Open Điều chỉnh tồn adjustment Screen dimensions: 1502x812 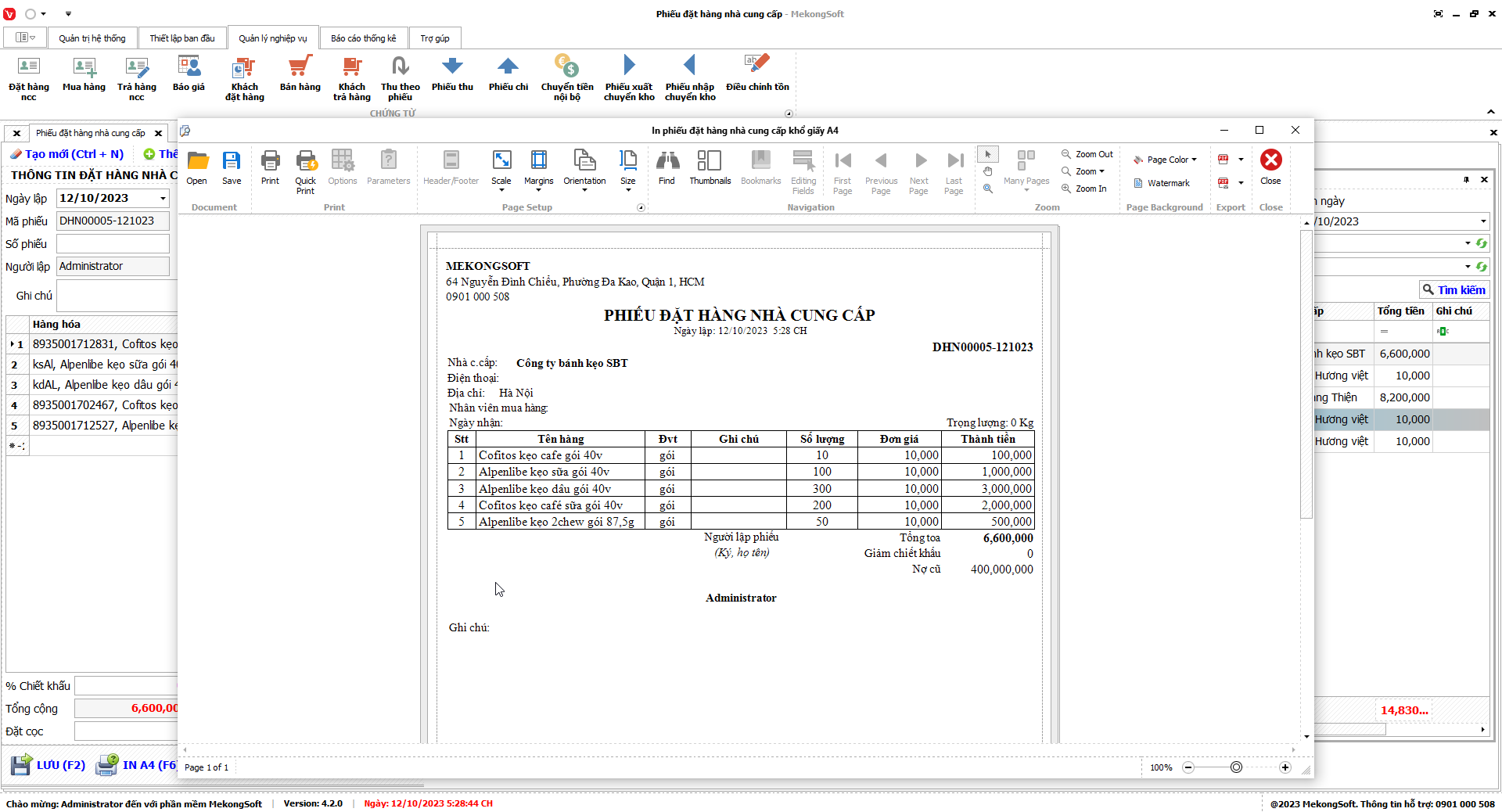pos(757,74)
